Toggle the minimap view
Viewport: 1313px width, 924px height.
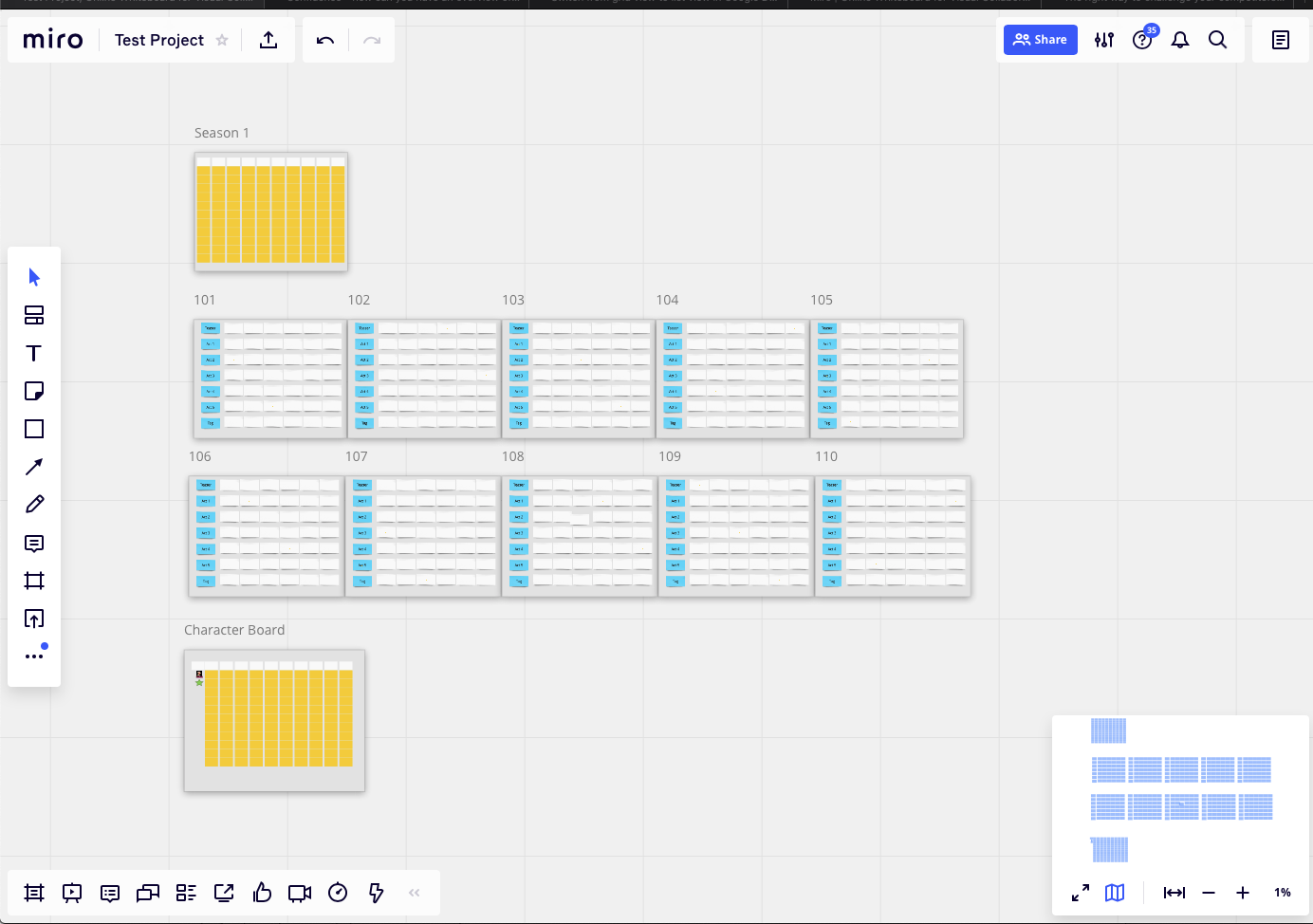coord(1115,893)
